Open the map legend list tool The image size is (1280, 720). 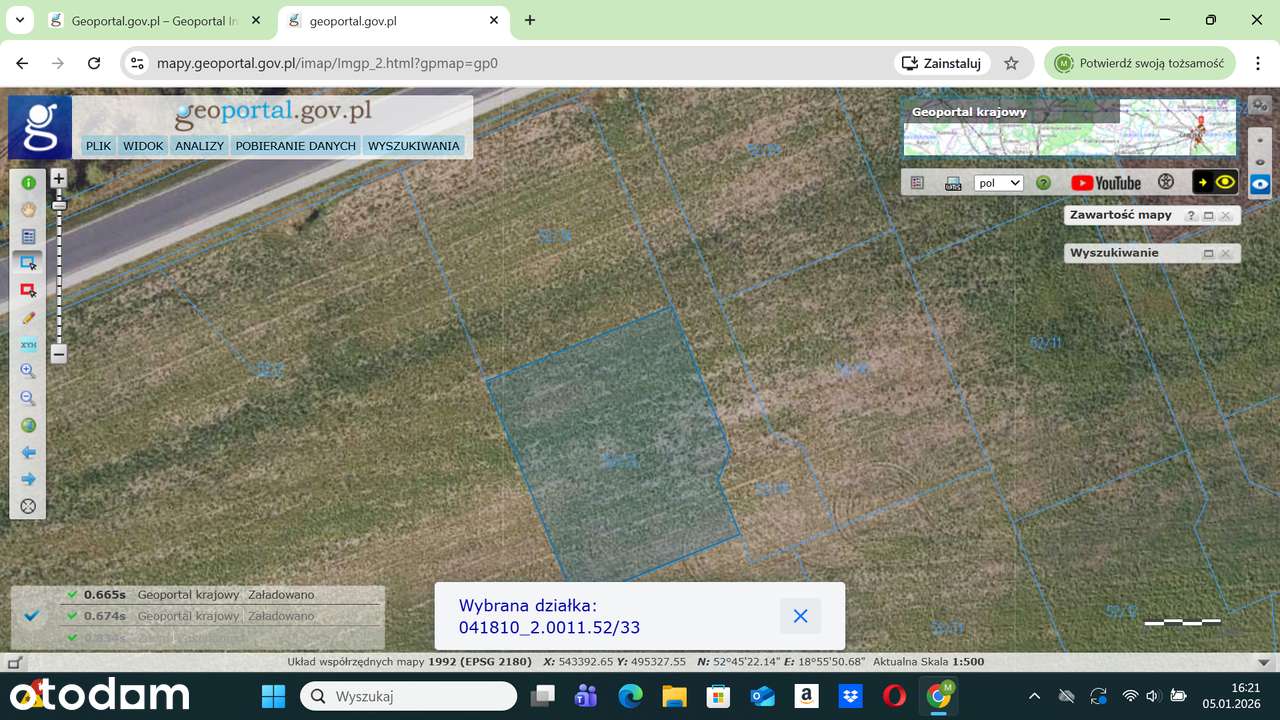[x=28, y=237]
